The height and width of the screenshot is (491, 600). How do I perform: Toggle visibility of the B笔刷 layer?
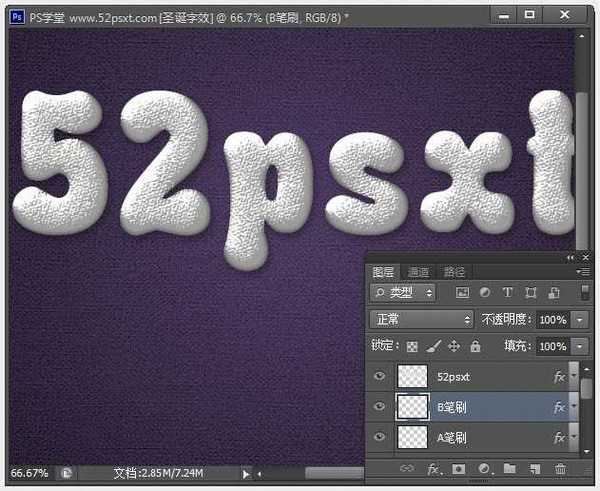379,407
